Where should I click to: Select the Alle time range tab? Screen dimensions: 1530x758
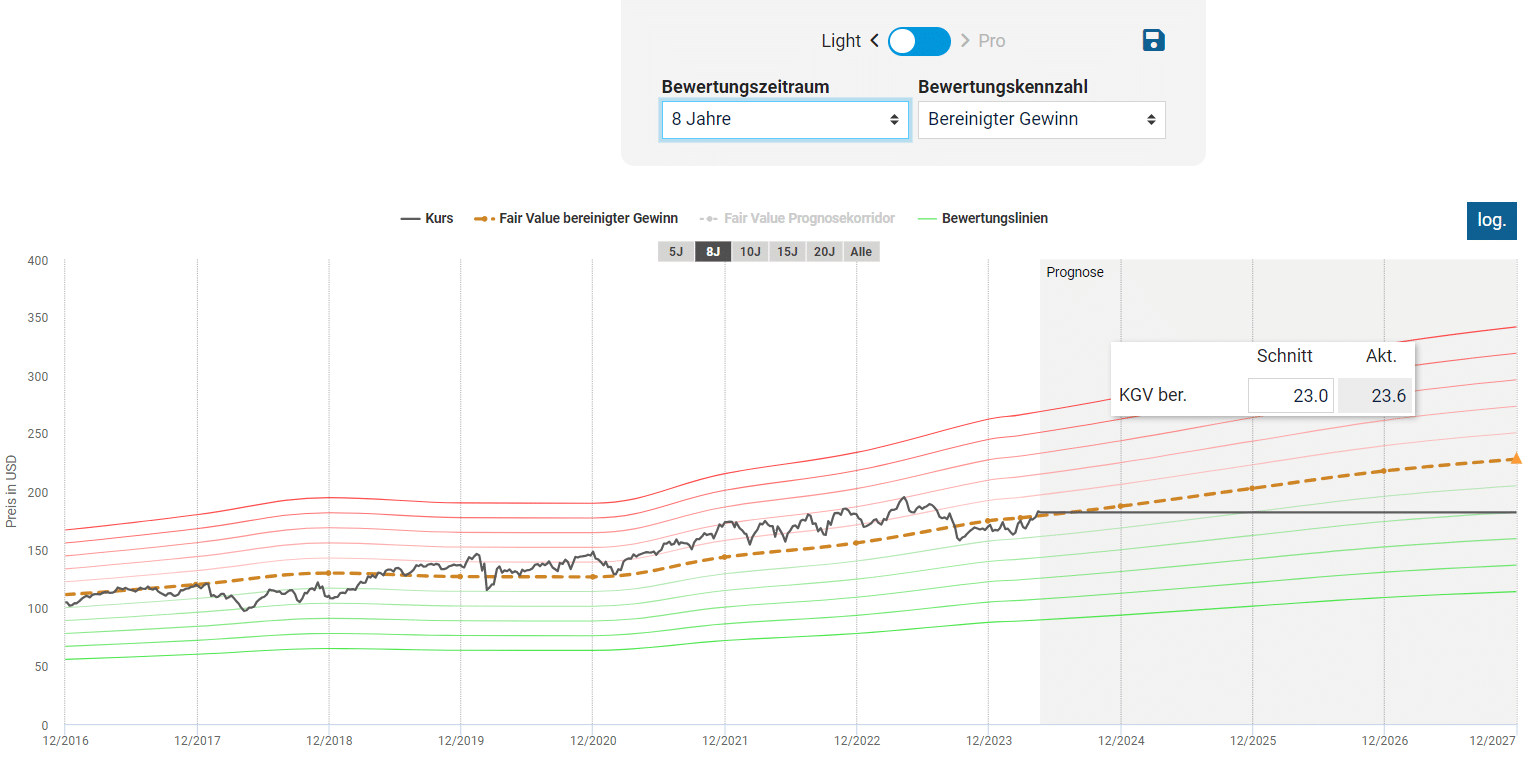coord(861,252)
